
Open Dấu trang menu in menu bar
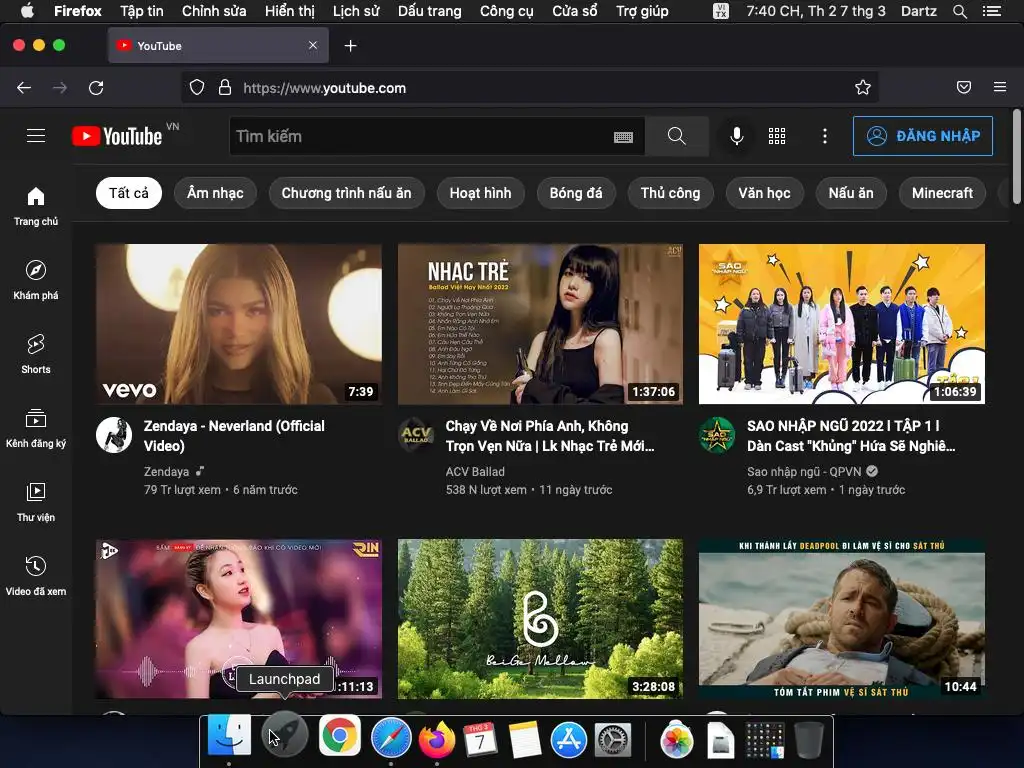point(430,11)
